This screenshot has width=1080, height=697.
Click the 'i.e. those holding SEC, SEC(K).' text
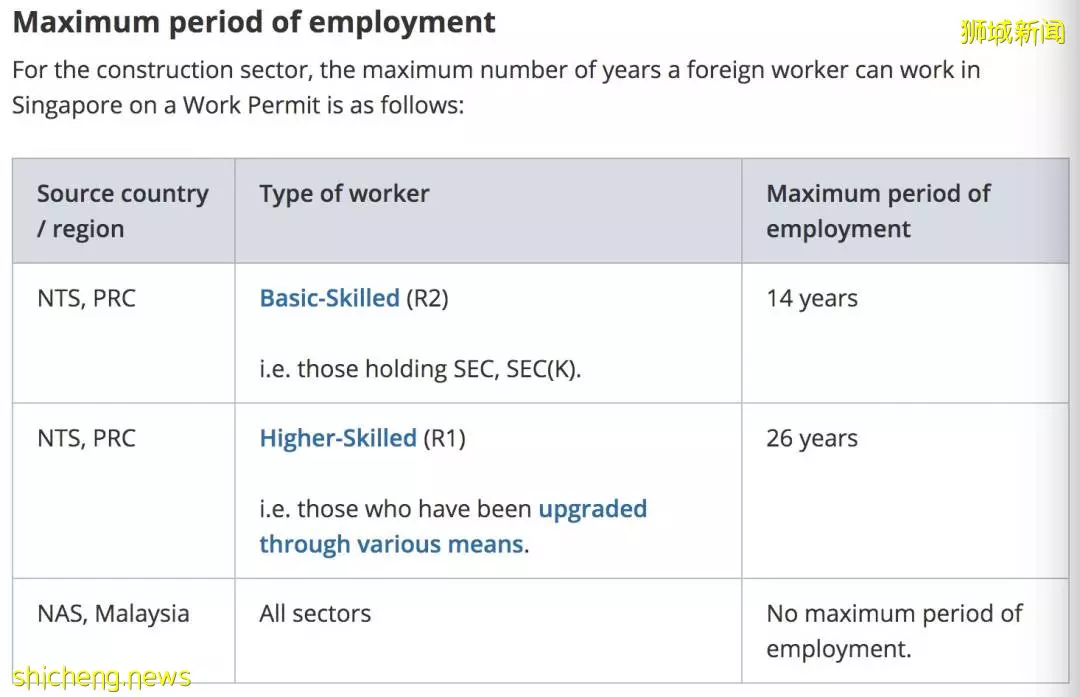point(420,369)
